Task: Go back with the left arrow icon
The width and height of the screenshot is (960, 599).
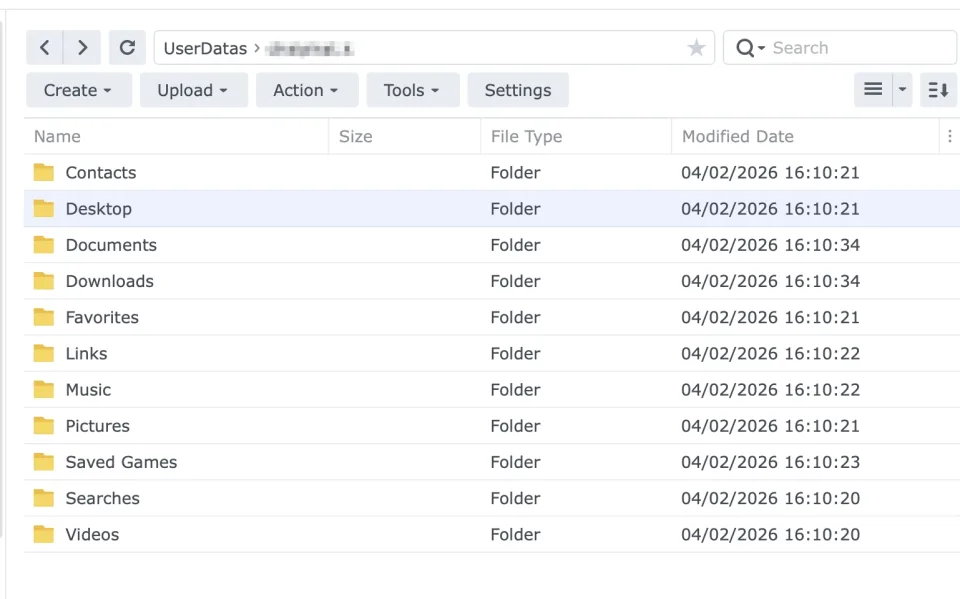Action: (45, 48)
